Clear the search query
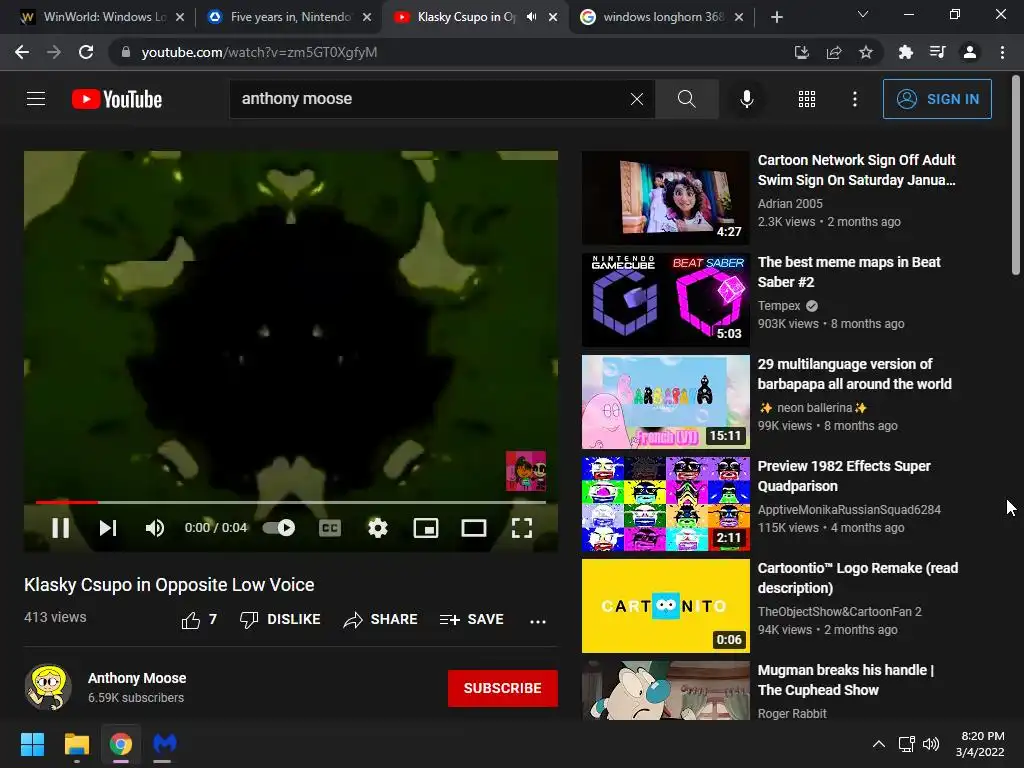1024x768 pixels. (637, 99)
